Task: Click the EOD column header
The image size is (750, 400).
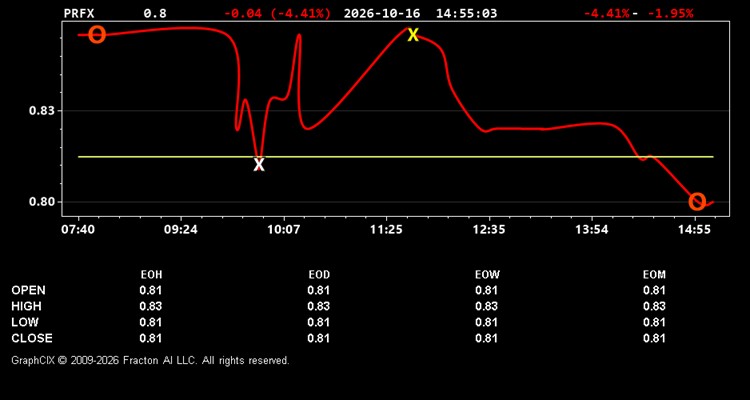Action: click(319, 275)
